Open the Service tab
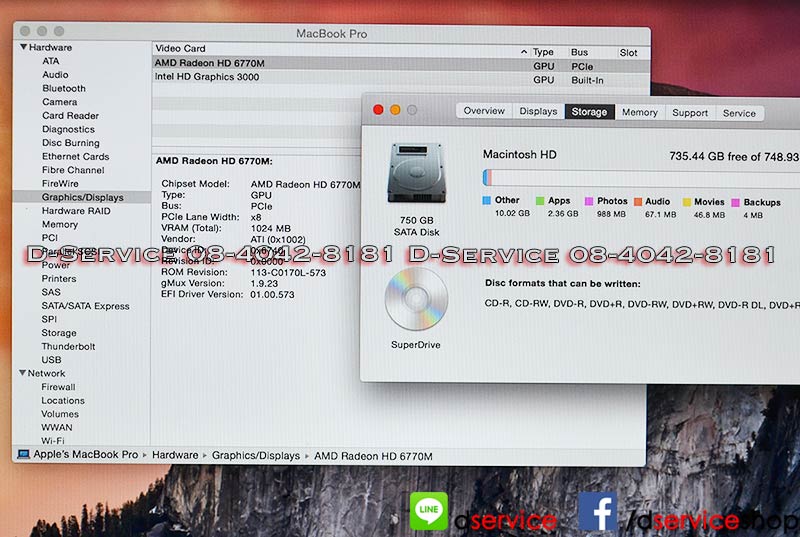The height and width of the screenshot is (537, 800). coord(739,113)
